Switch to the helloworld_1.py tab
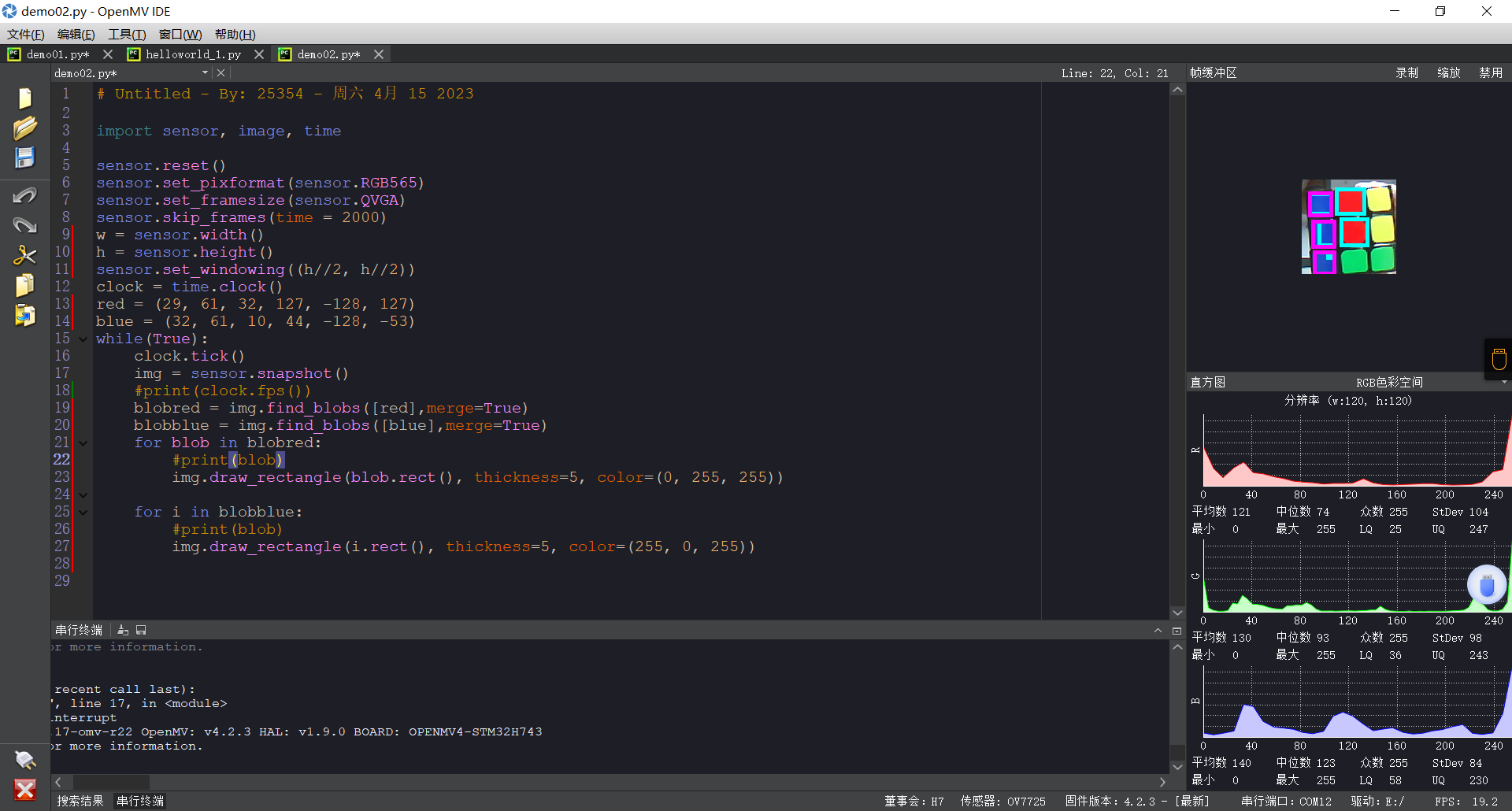 tap(193, 54)
